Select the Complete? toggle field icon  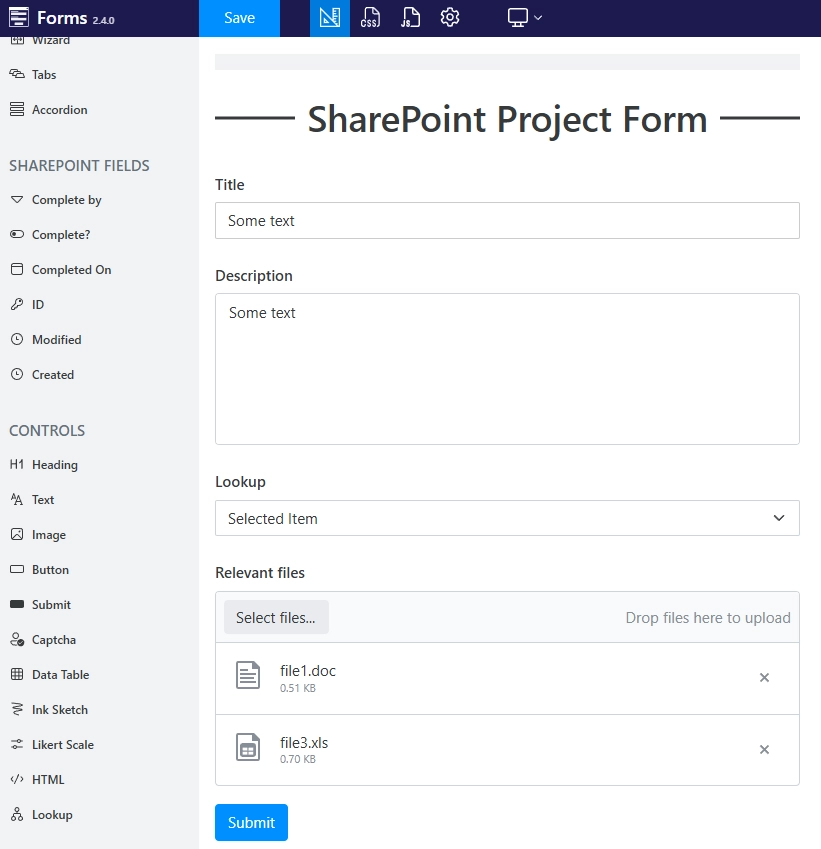(x=17, y=234)
